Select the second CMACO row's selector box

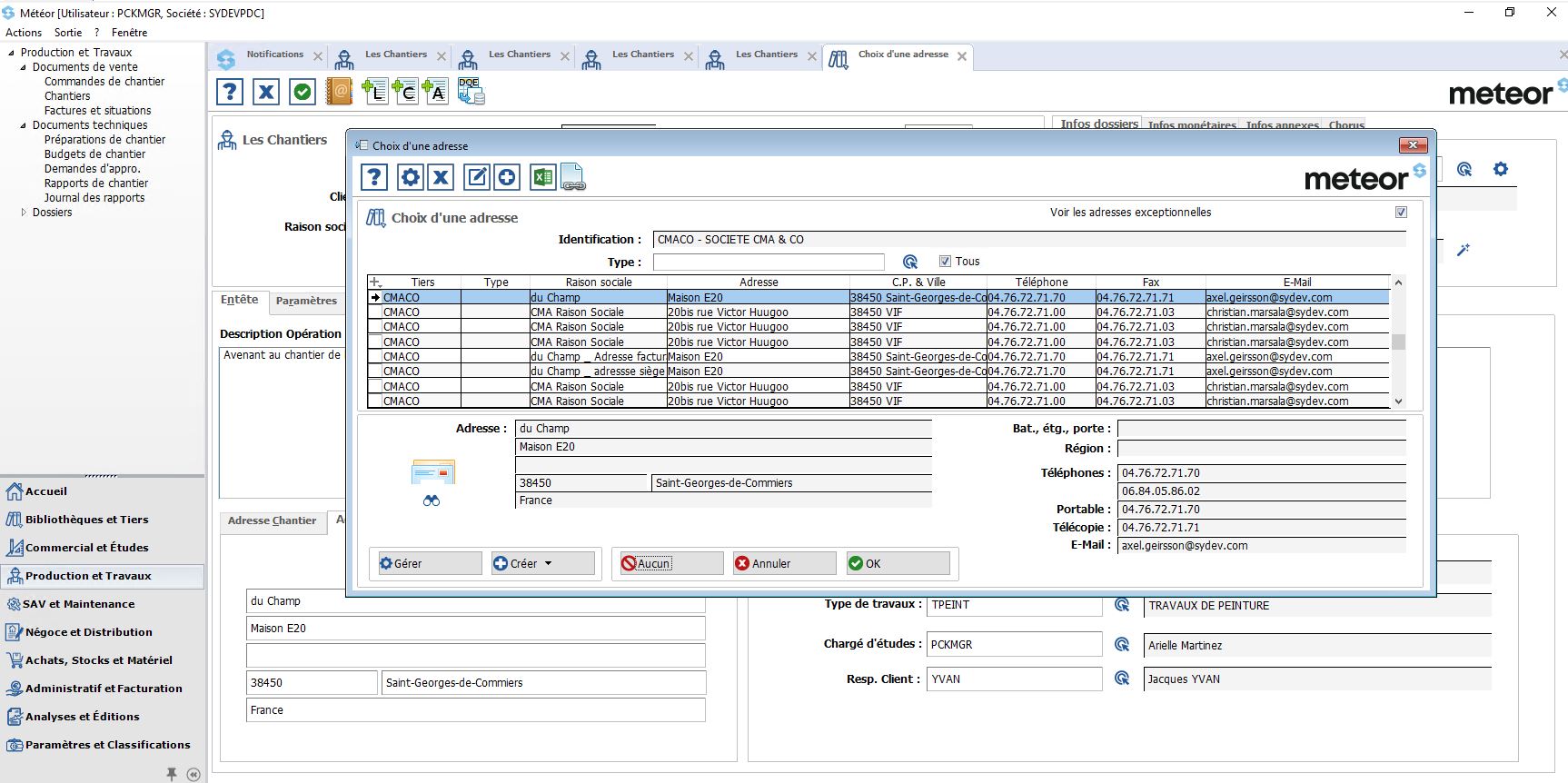[x=375, y=312]
